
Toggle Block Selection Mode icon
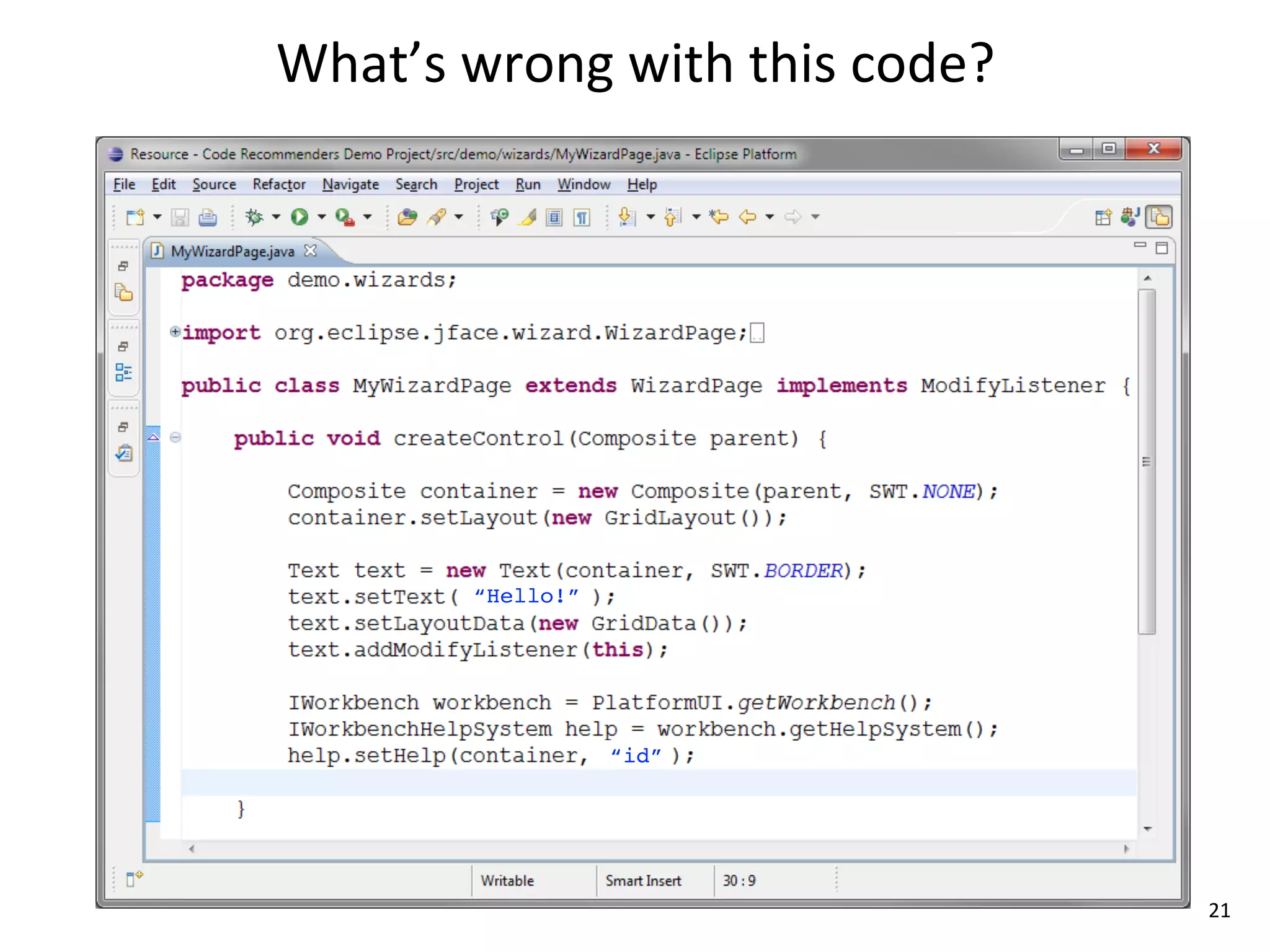click(x=554, y=218)
